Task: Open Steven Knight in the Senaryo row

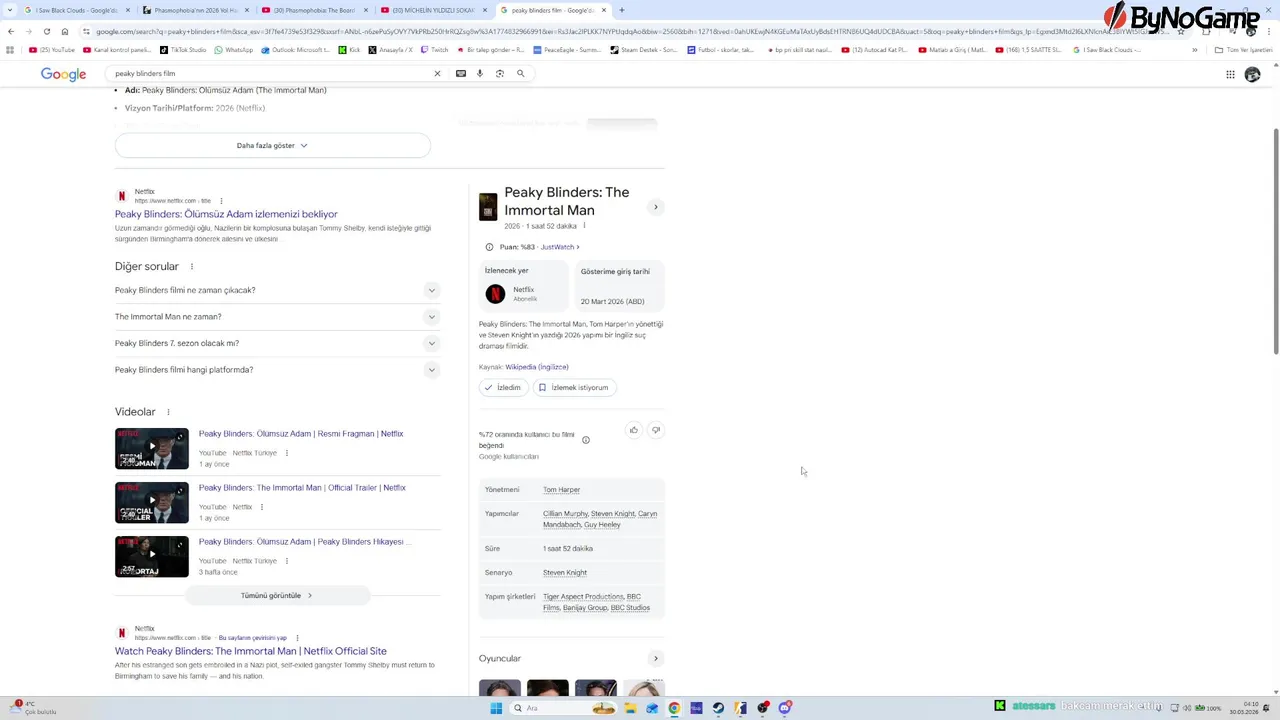Action: (x=565, y=573)
